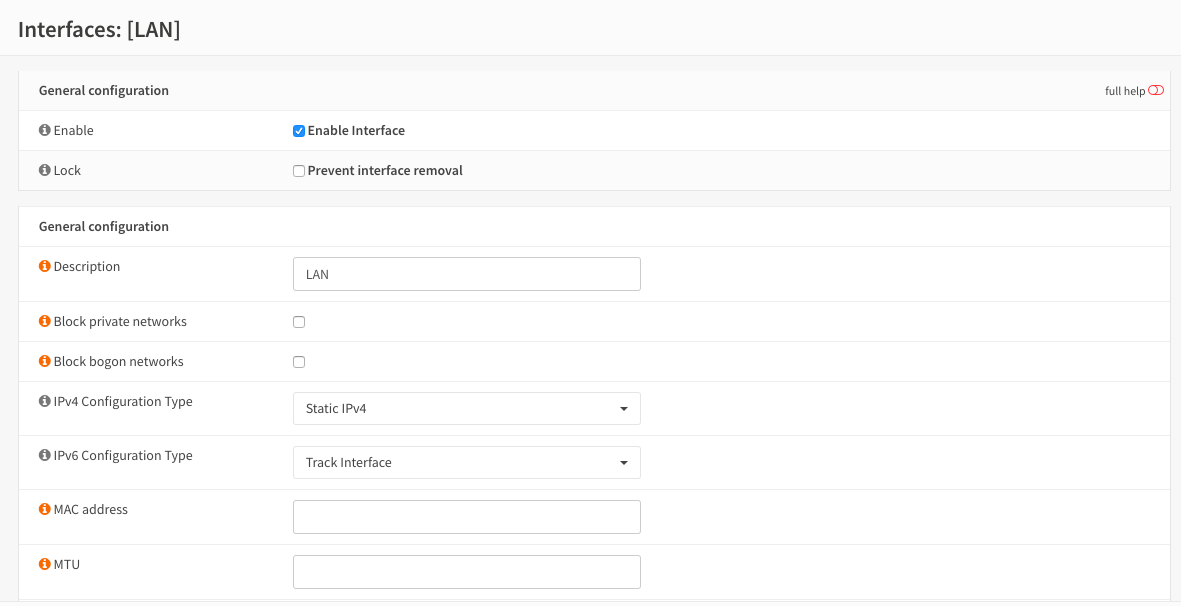Click info icon for Block bogon networks
Viewport: 1181px width, 606px height.
(x=44, y=362)
